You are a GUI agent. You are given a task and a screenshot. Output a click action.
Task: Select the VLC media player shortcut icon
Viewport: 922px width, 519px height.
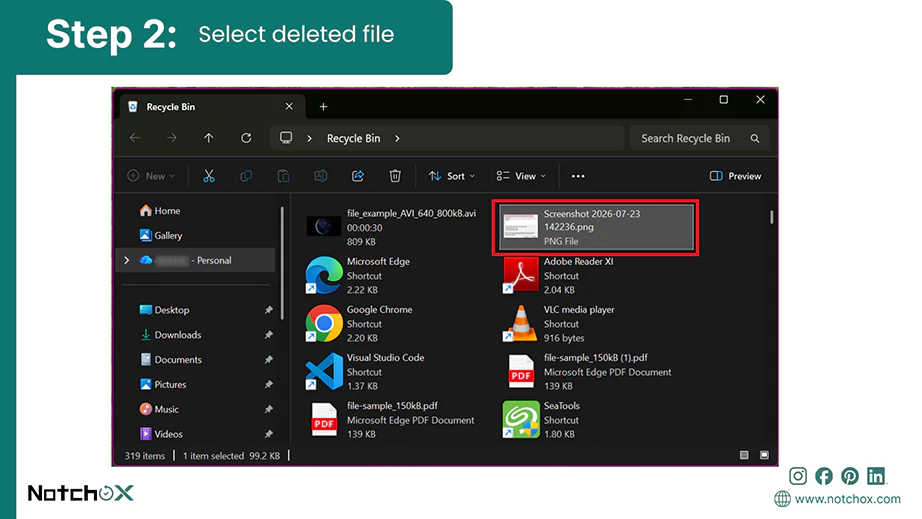tap(521, 323)
